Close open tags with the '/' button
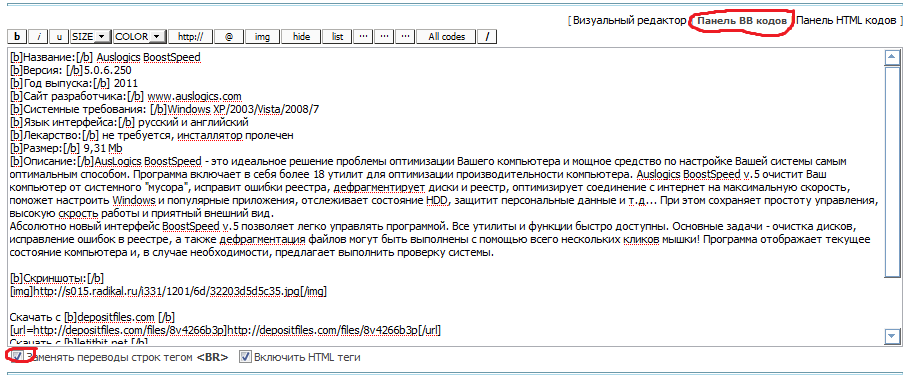 pos(488,36)
